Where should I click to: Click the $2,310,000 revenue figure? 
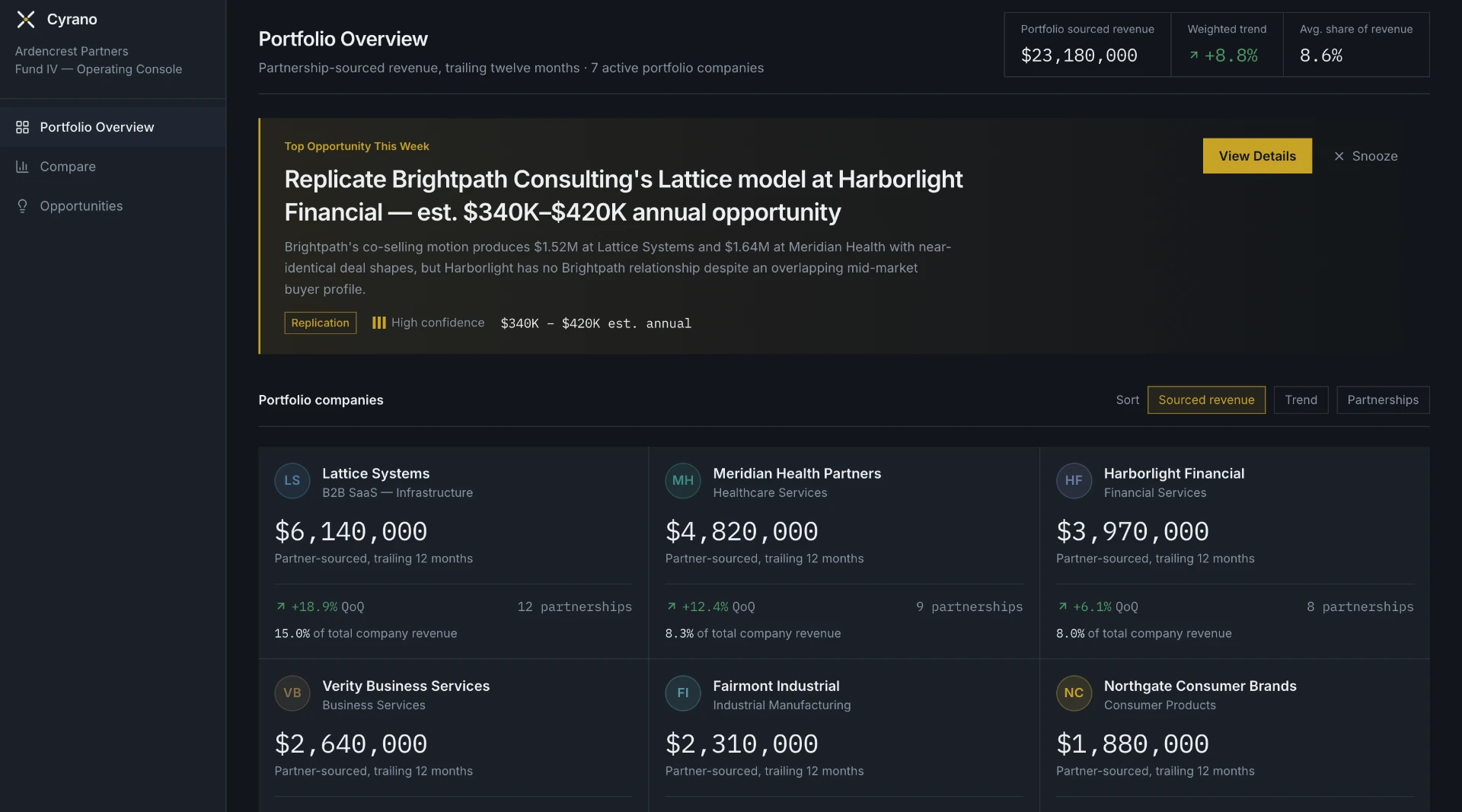[x=741, y=744]
